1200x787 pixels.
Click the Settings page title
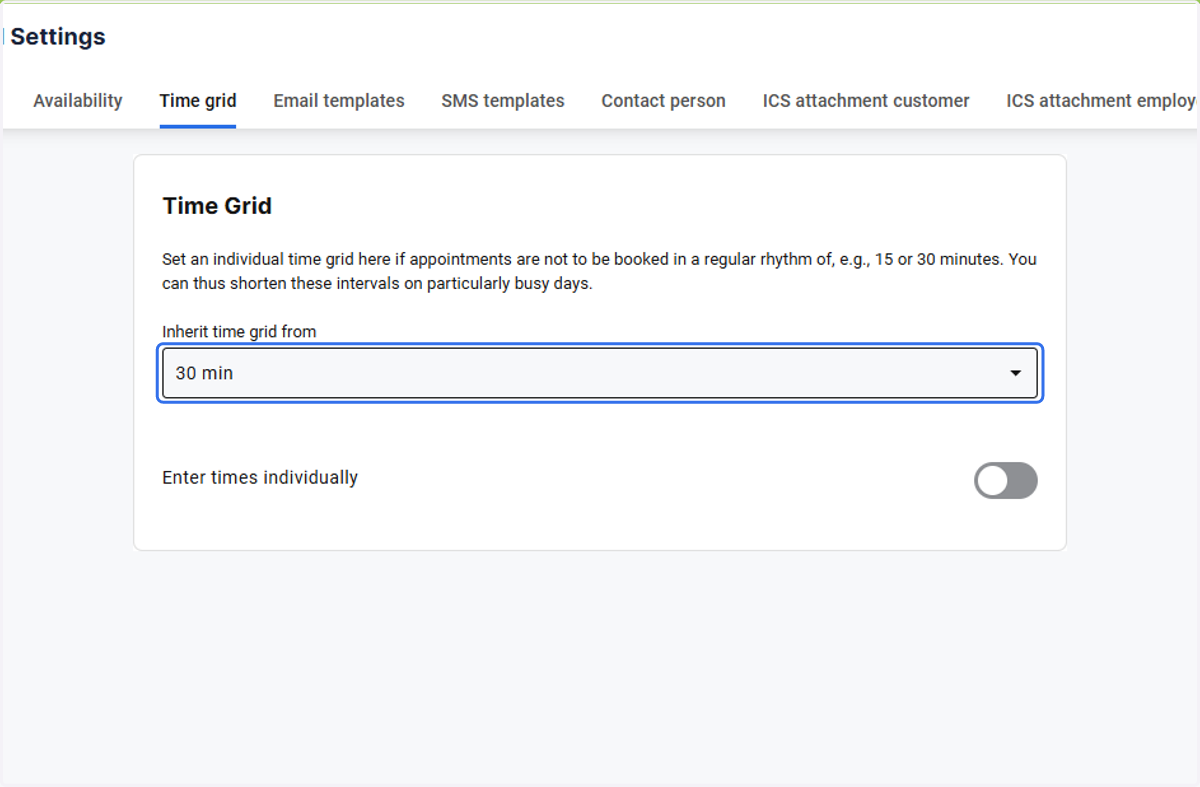point(58,37)
